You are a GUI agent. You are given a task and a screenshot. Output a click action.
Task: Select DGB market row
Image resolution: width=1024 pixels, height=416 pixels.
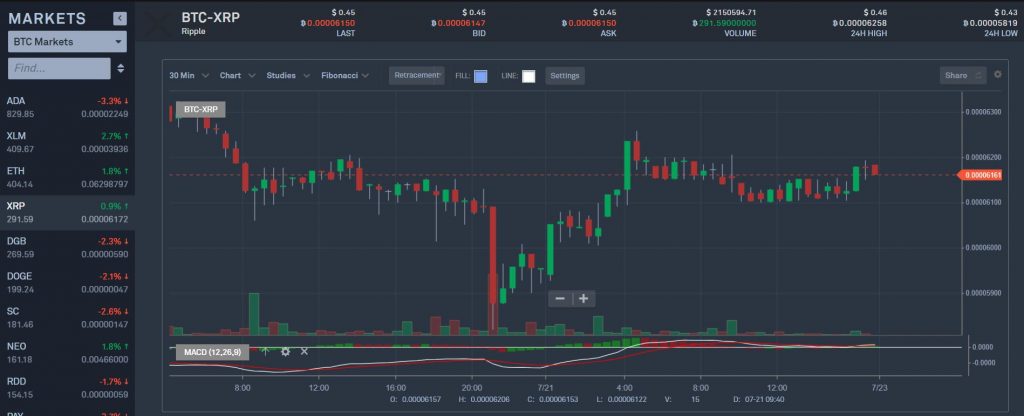coord(67,248)
